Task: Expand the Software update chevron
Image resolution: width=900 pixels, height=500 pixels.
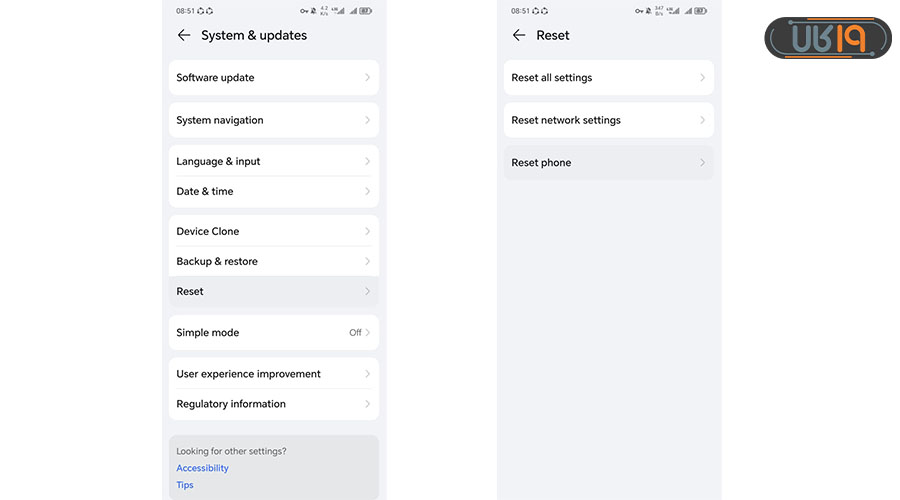Action: [x=367, y=78]
